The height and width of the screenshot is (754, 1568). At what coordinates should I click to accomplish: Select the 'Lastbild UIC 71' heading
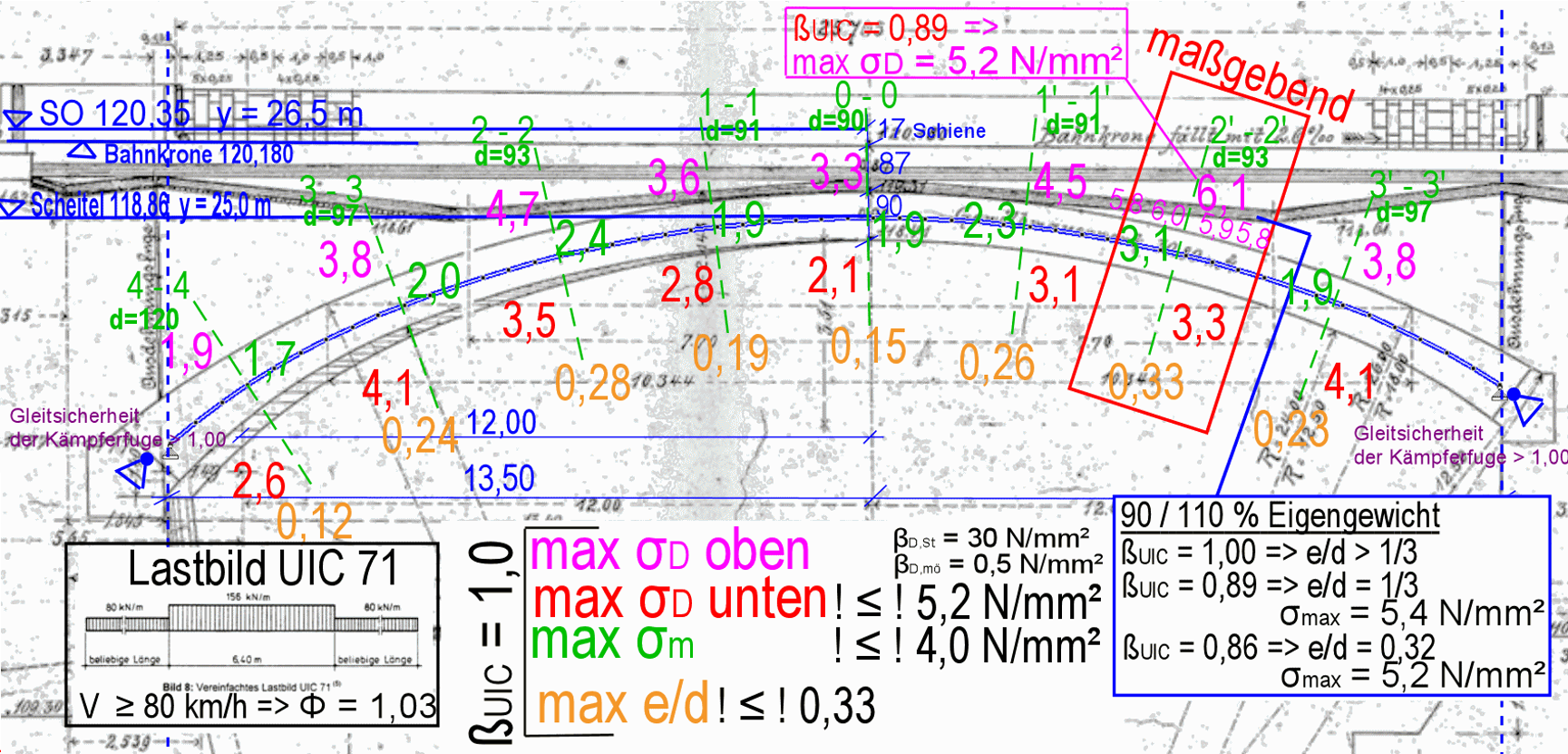pos(263,569)
